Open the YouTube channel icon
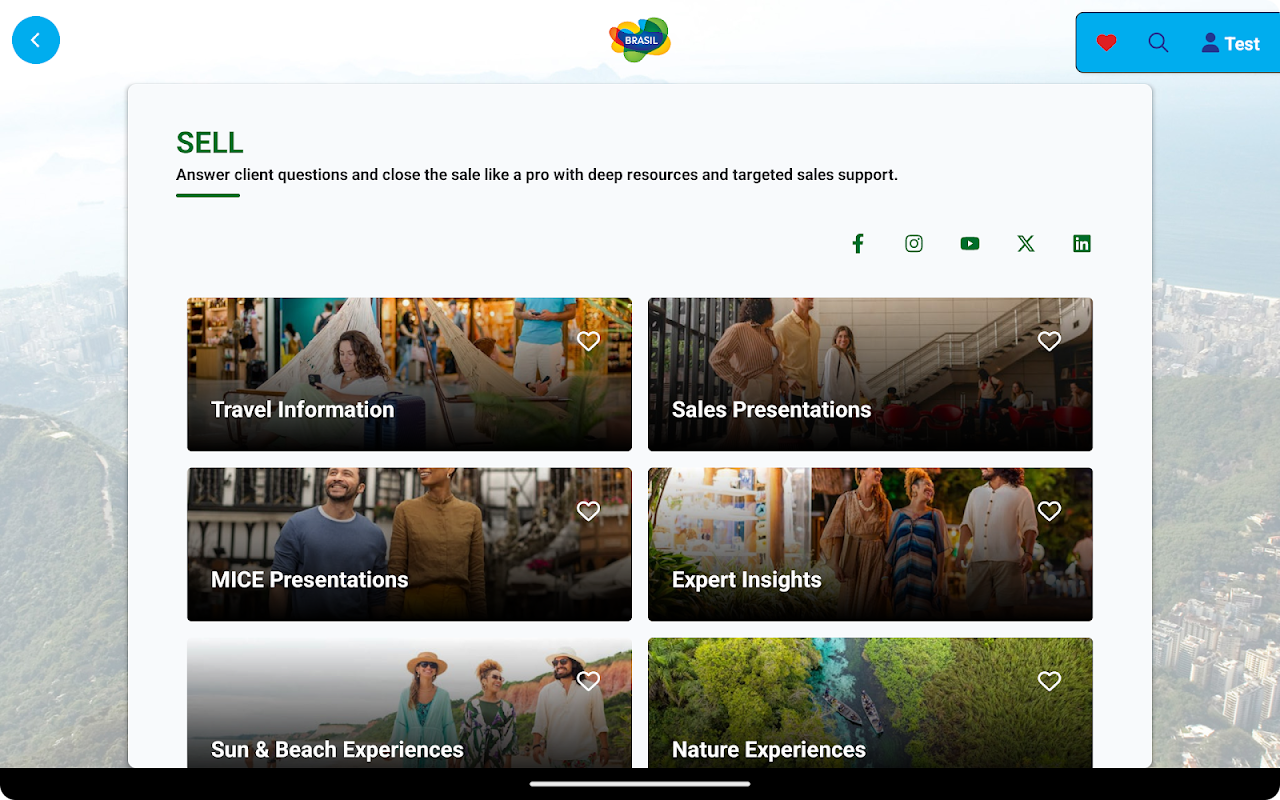 [970, 243]
